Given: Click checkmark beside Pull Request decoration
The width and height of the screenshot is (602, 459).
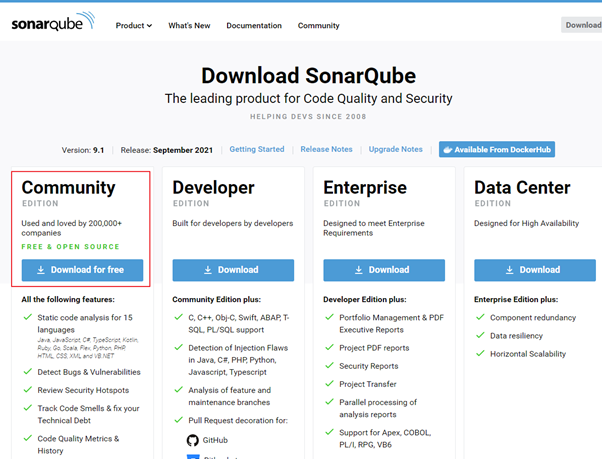Looking at the screenshot, I should pyautogui.click(x=179, y=420).
